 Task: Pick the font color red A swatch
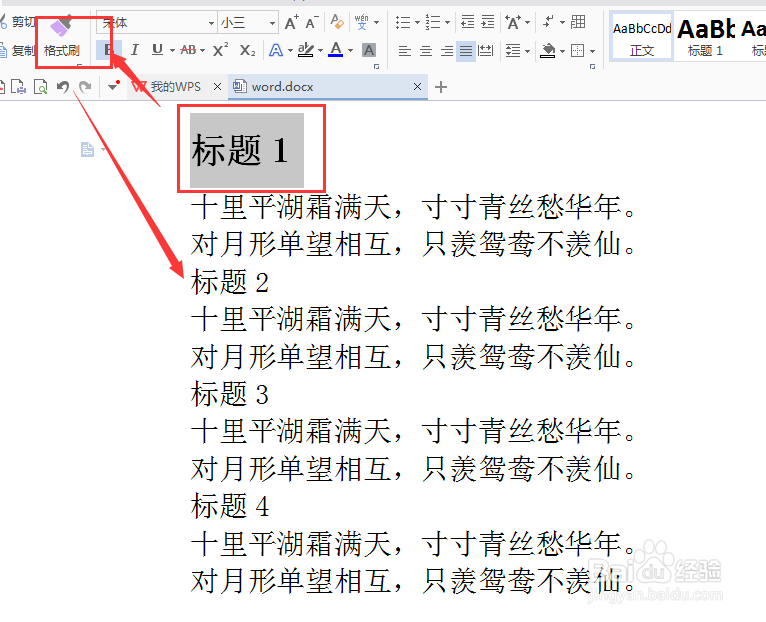click(x=336, y=50)
